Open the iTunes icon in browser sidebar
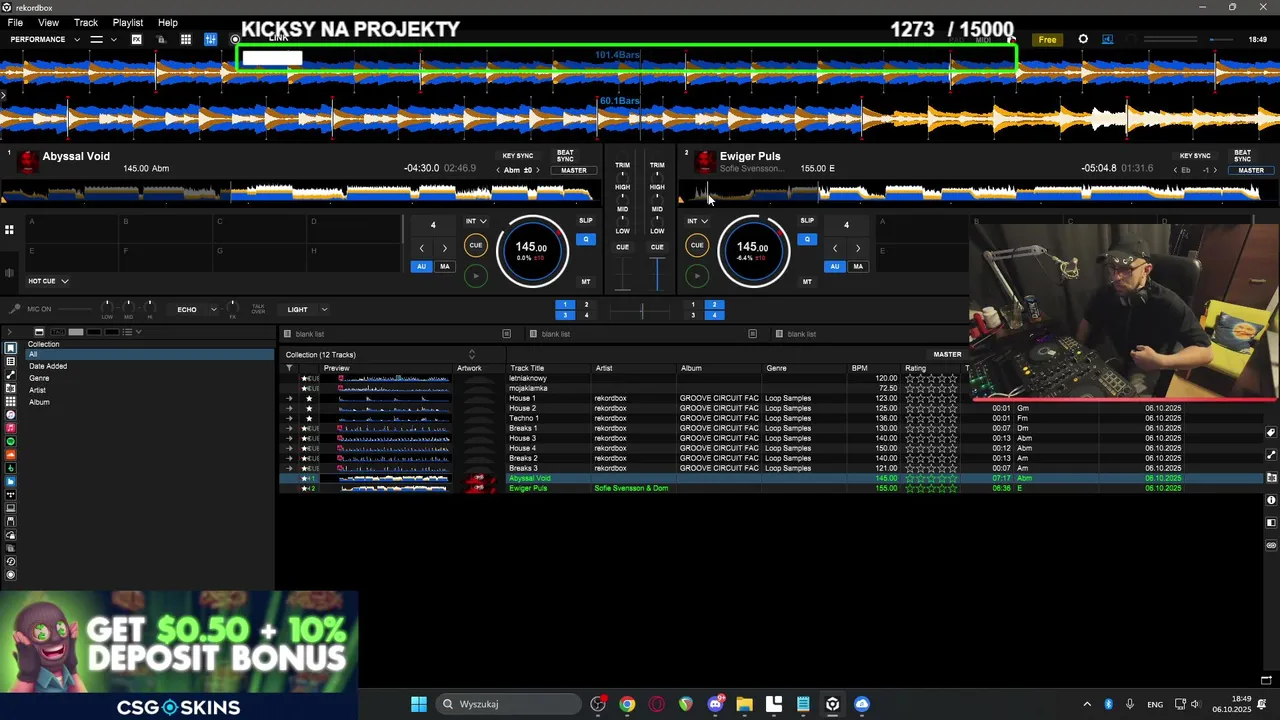The image size is (1280, 720). point(11,414)
